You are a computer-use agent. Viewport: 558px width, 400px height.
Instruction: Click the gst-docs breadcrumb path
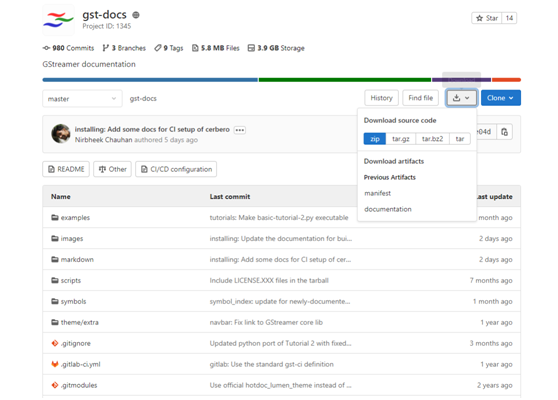click(x=143, y=99)
